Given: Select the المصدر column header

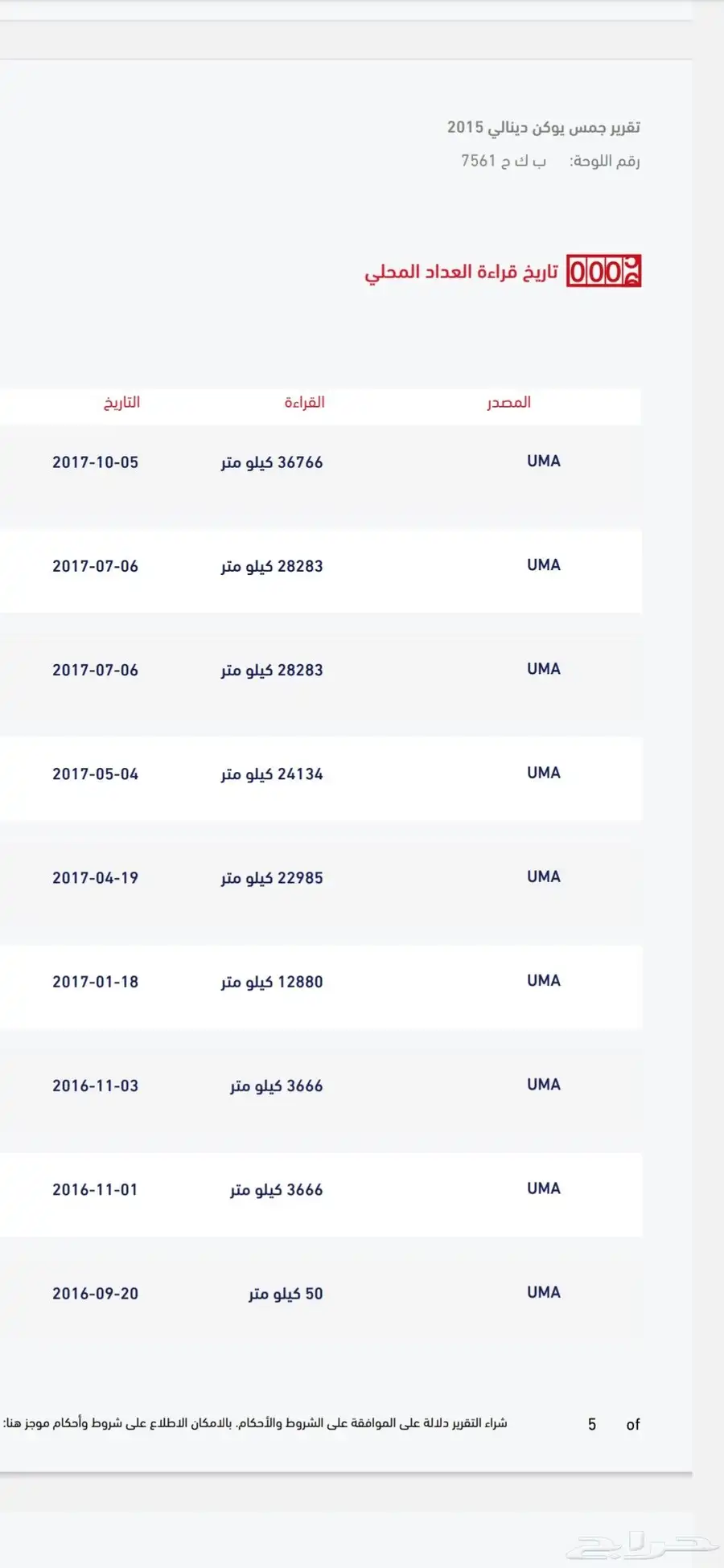Looking at the screenshot, I should click(x=508, y=402).
